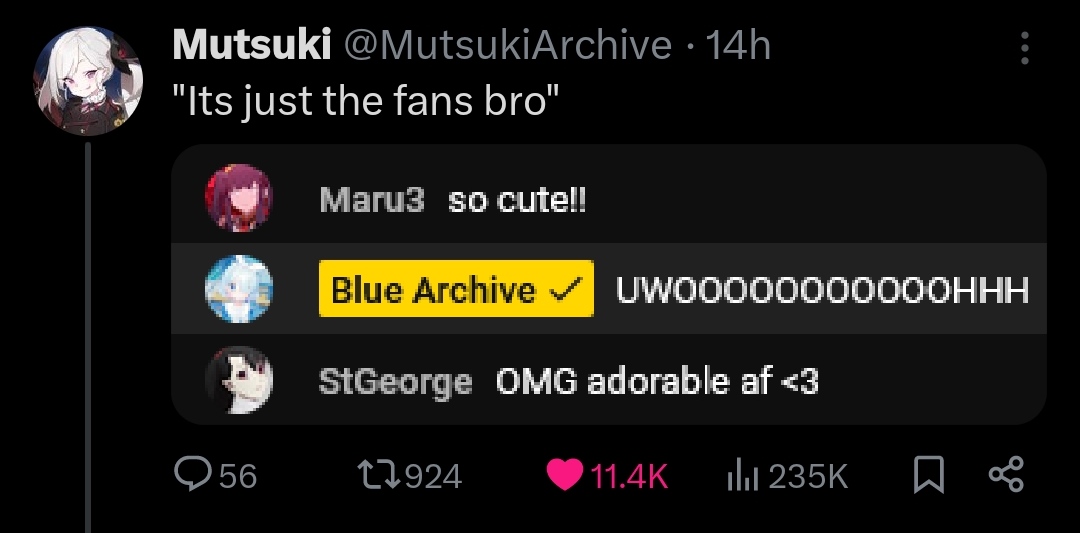This screenshot has height=533, width=1080.
Task: Click the StGeorge username in chat
Action: [395, 383]
